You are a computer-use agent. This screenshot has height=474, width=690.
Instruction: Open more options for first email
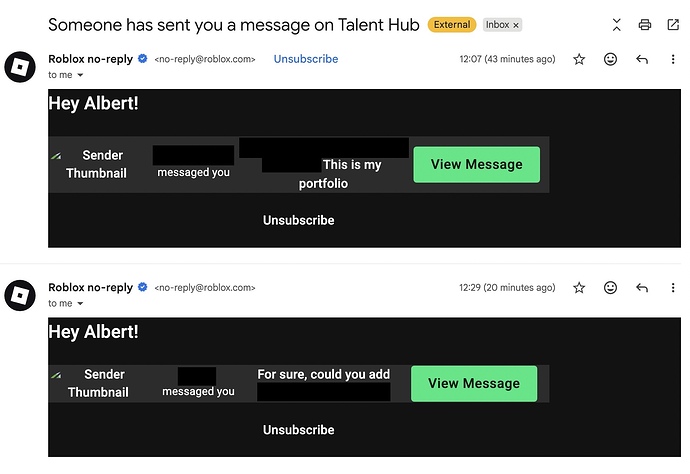click(x=672, y=60)
